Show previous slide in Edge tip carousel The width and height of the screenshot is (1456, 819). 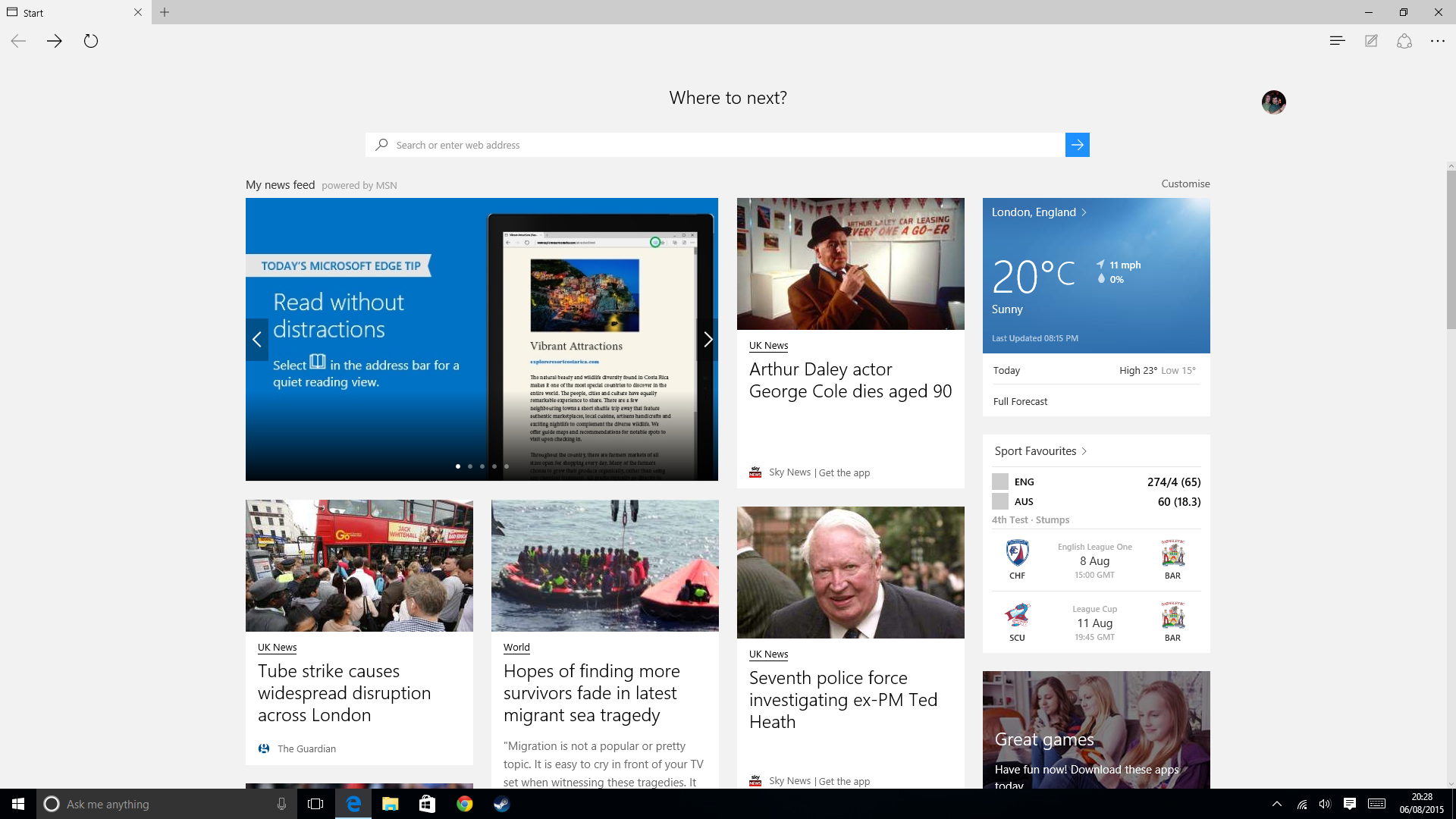click(257, 340)
